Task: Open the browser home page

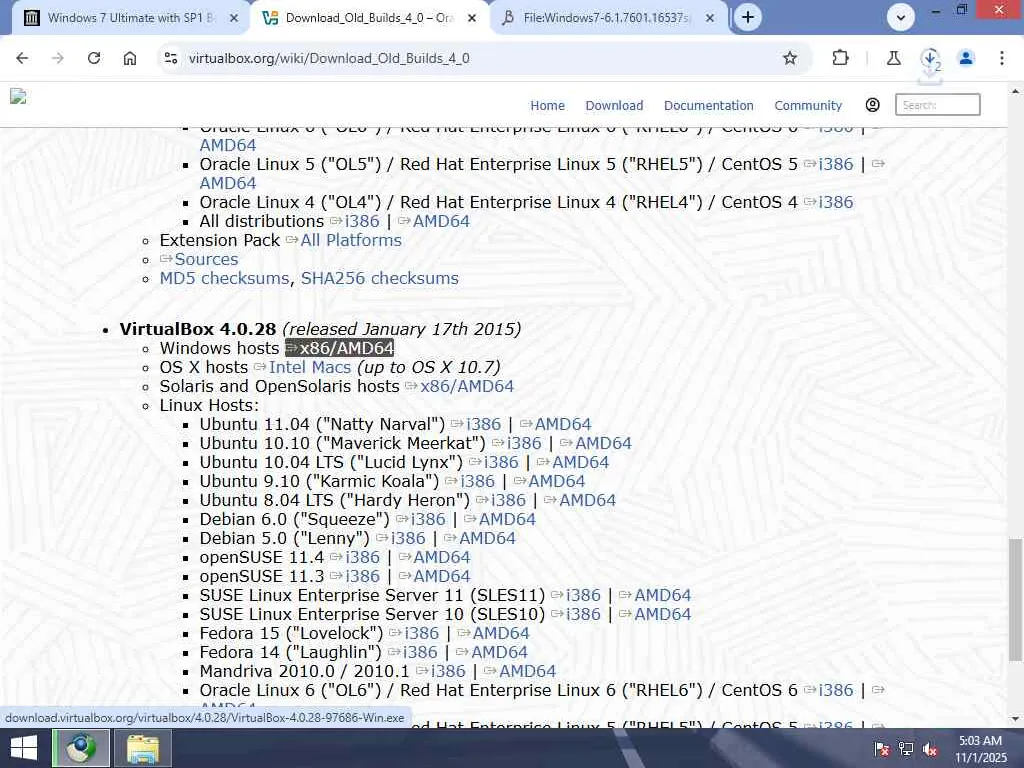Action: 130,58
